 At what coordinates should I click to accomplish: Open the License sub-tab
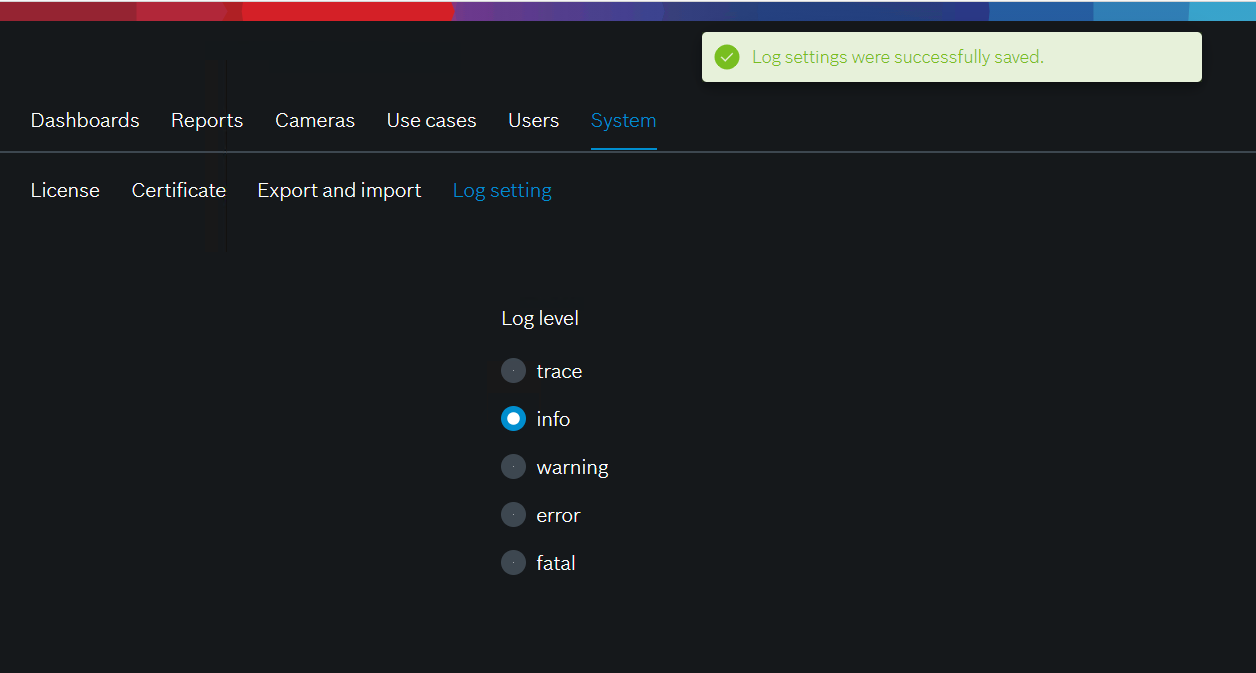pos(65,190)
